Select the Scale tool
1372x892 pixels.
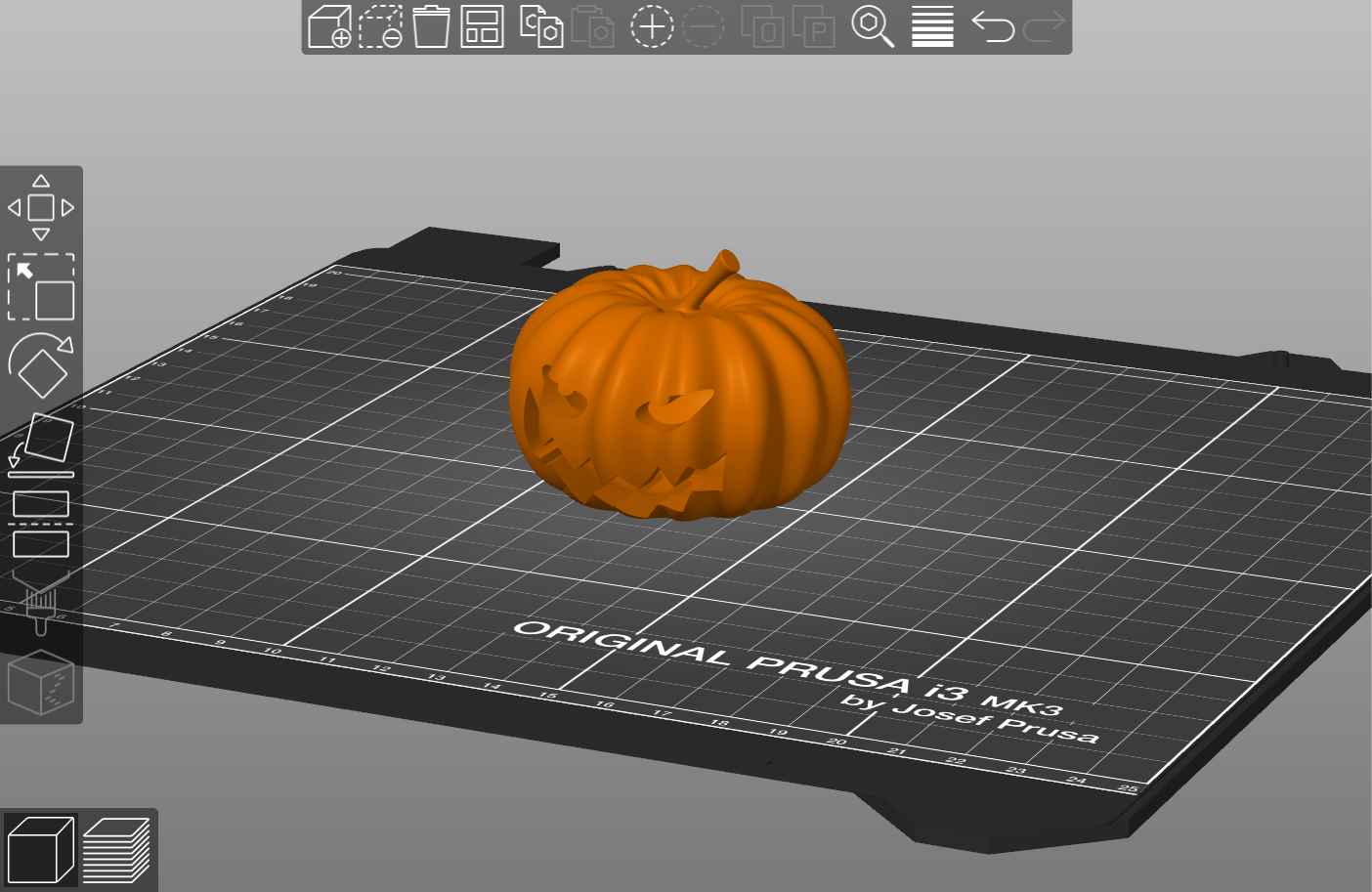coord(41,287)
